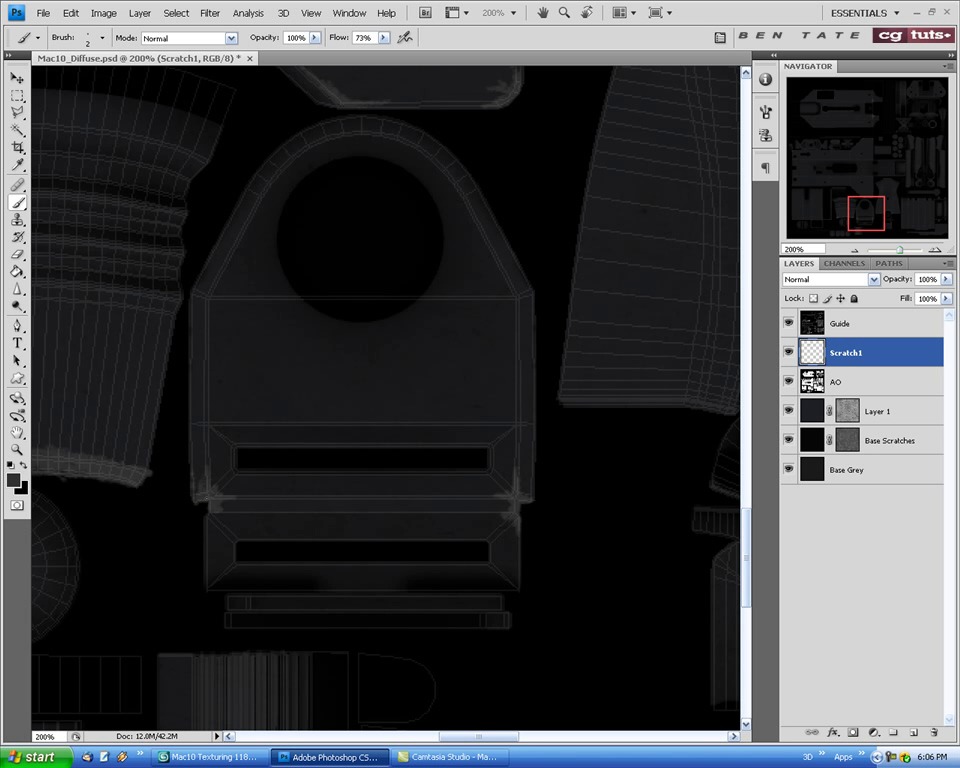Viewport: 960px width, 768px height.
Task: Switch to the Channels tab
Action: [x=844, y=264]
